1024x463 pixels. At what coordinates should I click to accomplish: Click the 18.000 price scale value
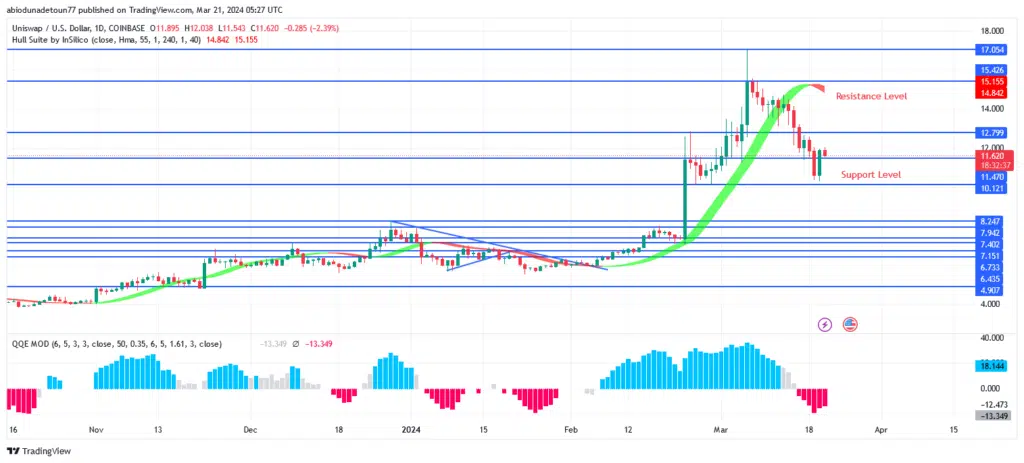[x=992, y=31]
